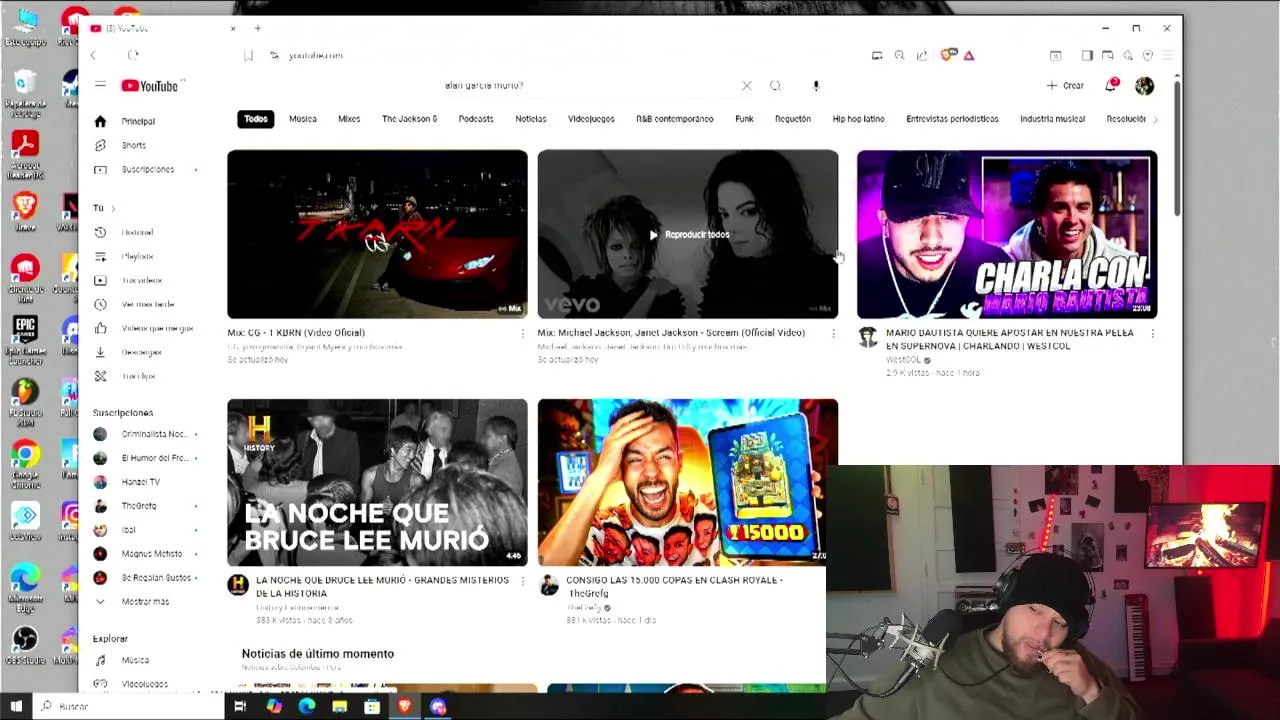Open the YouTube hamburger guide menu
Viewport: 1280px width, 720px height.
point(100,86)
